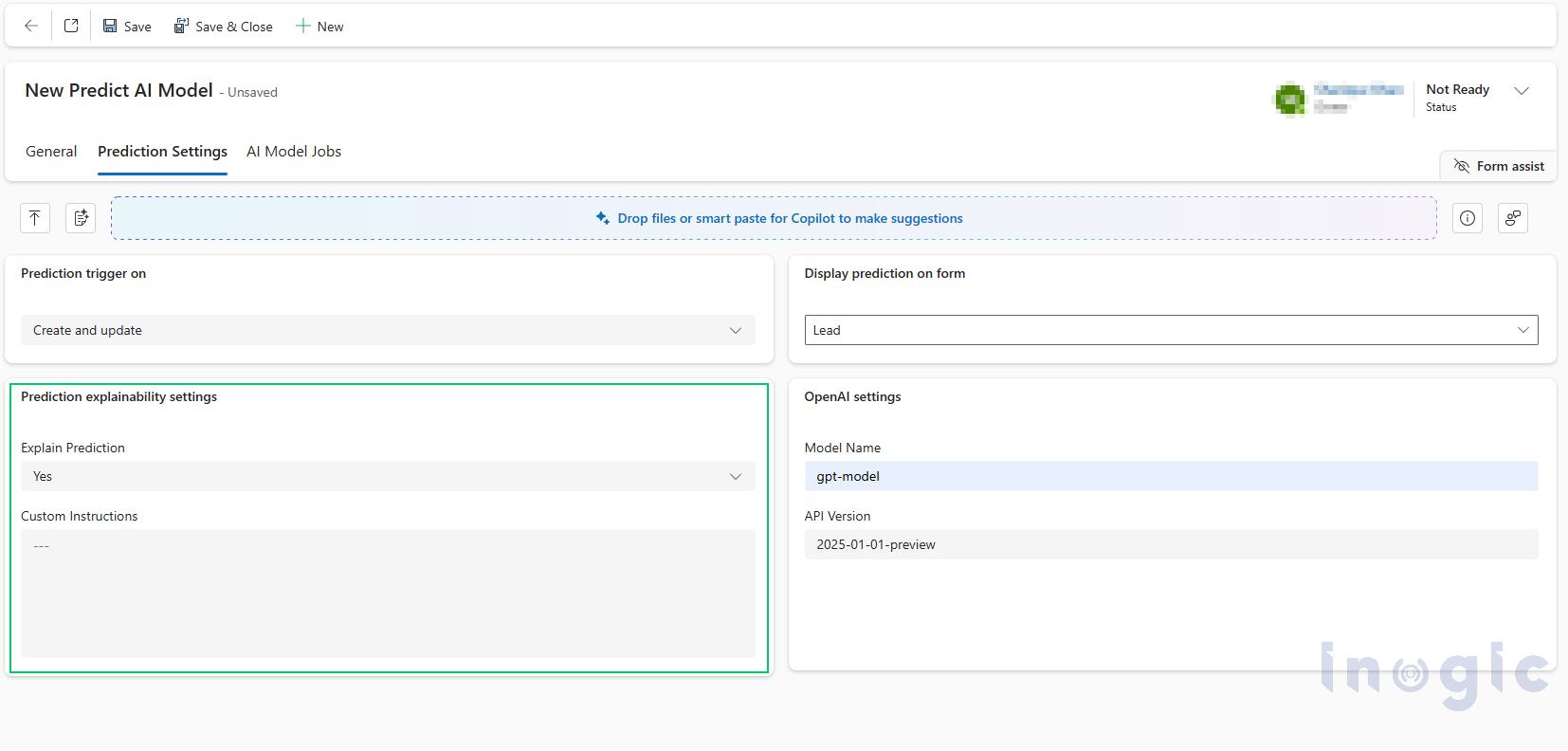Open the Display prediction on form dropdown

1171,330
